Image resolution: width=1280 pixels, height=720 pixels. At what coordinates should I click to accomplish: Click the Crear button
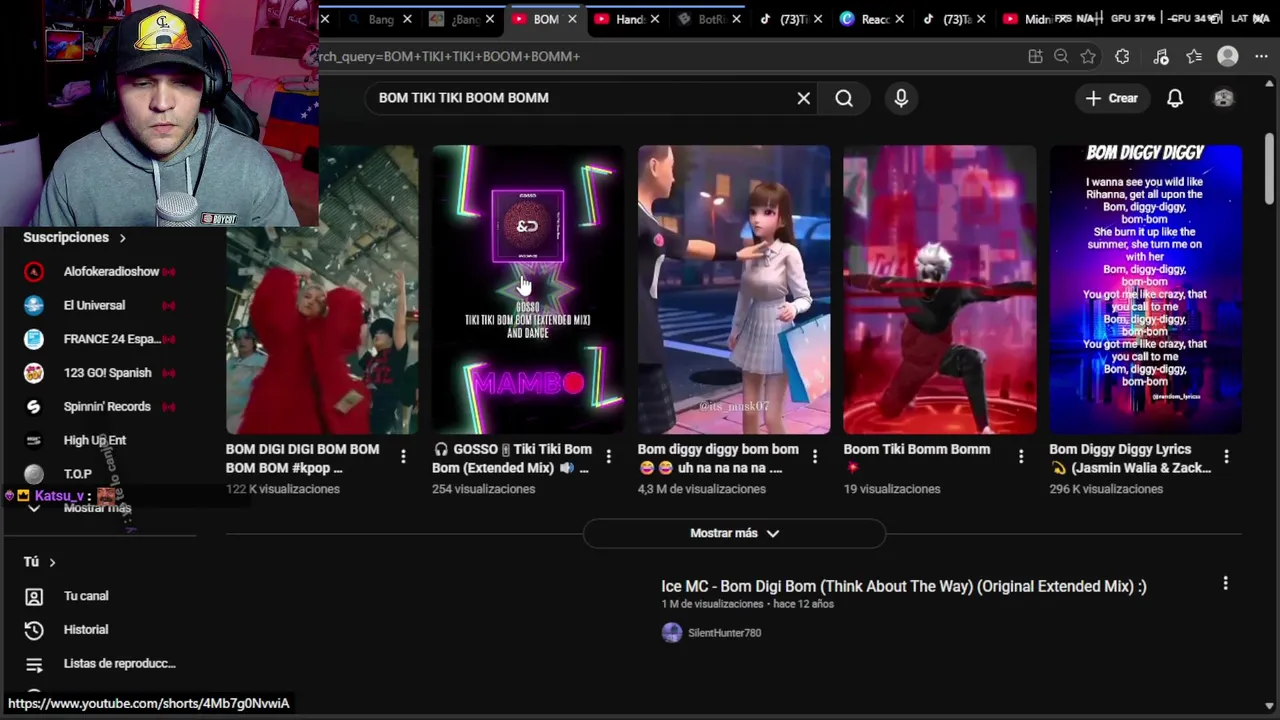[1111, 98]
